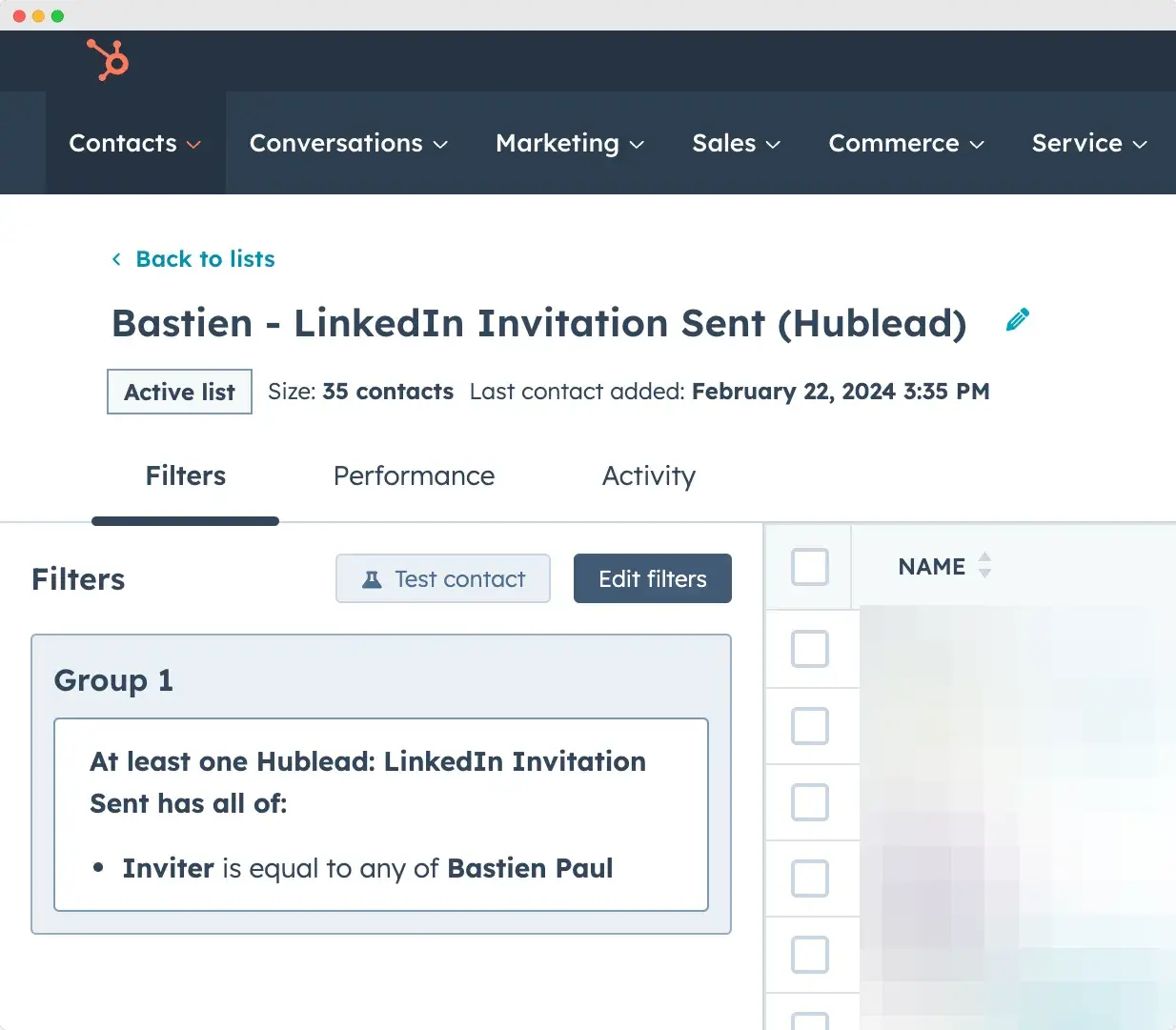Click the Edit filters button

pos(653,578)
